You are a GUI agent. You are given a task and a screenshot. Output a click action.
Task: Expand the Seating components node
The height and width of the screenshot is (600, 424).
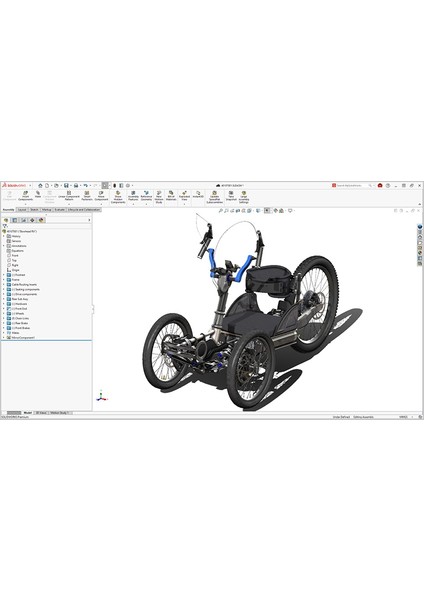tap(4, 289)
